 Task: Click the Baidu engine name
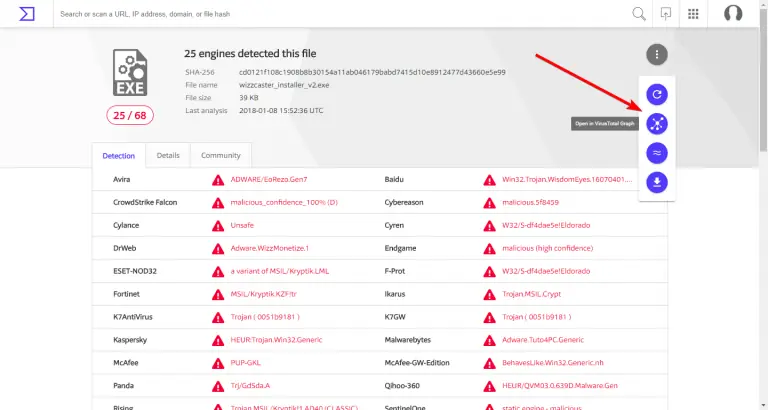point(394,179)
